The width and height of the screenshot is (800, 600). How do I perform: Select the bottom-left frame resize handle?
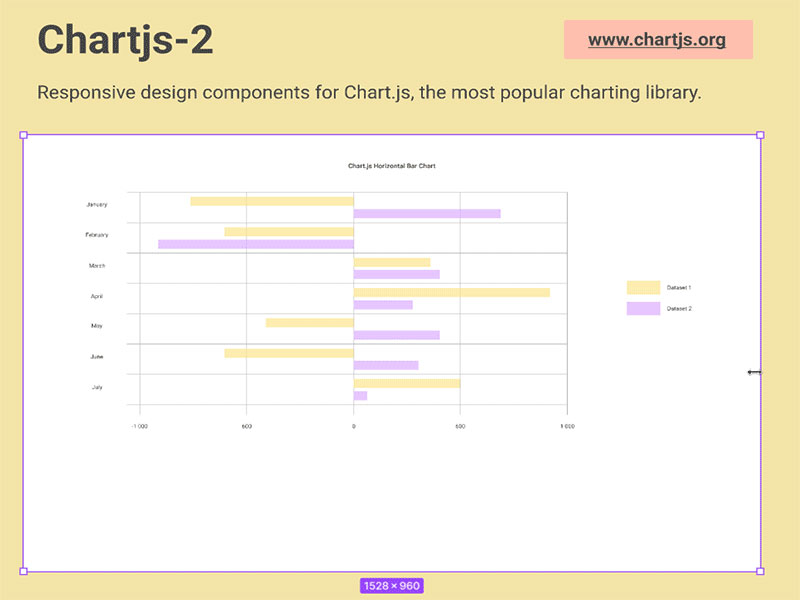[x=23, y=571]
